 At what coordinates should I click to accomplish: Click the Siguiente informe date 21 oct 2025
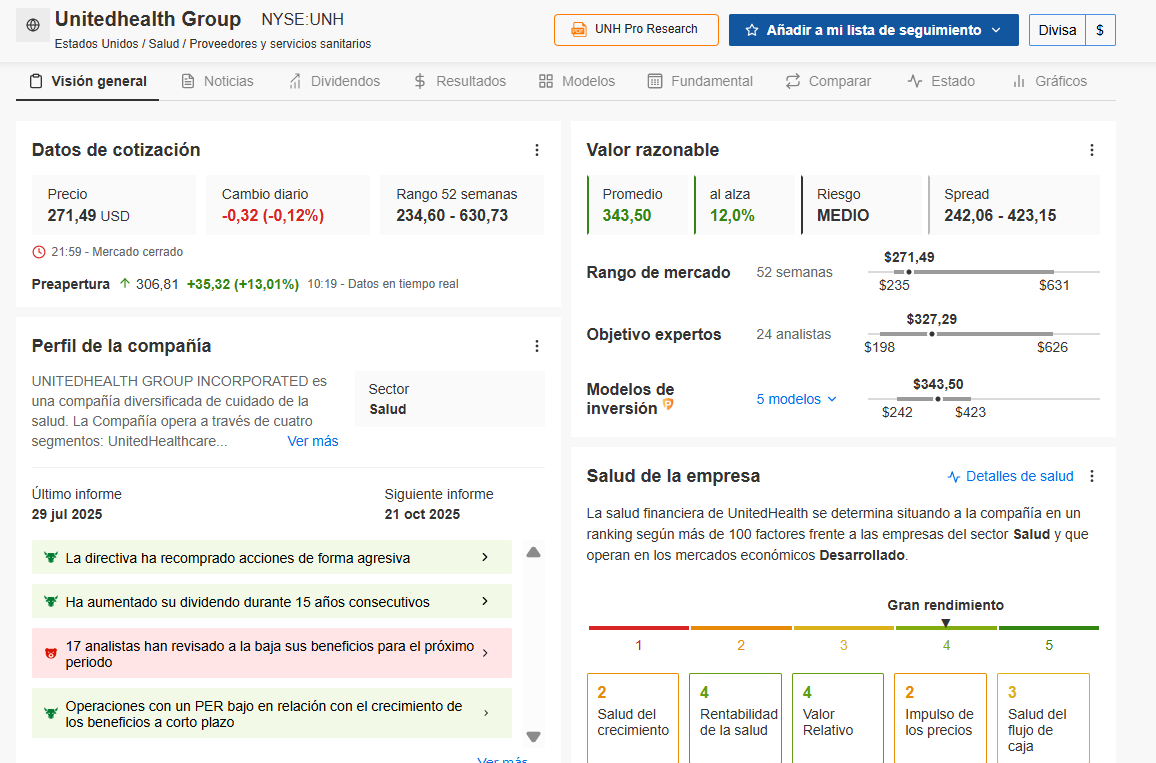(x=422, y=515)
